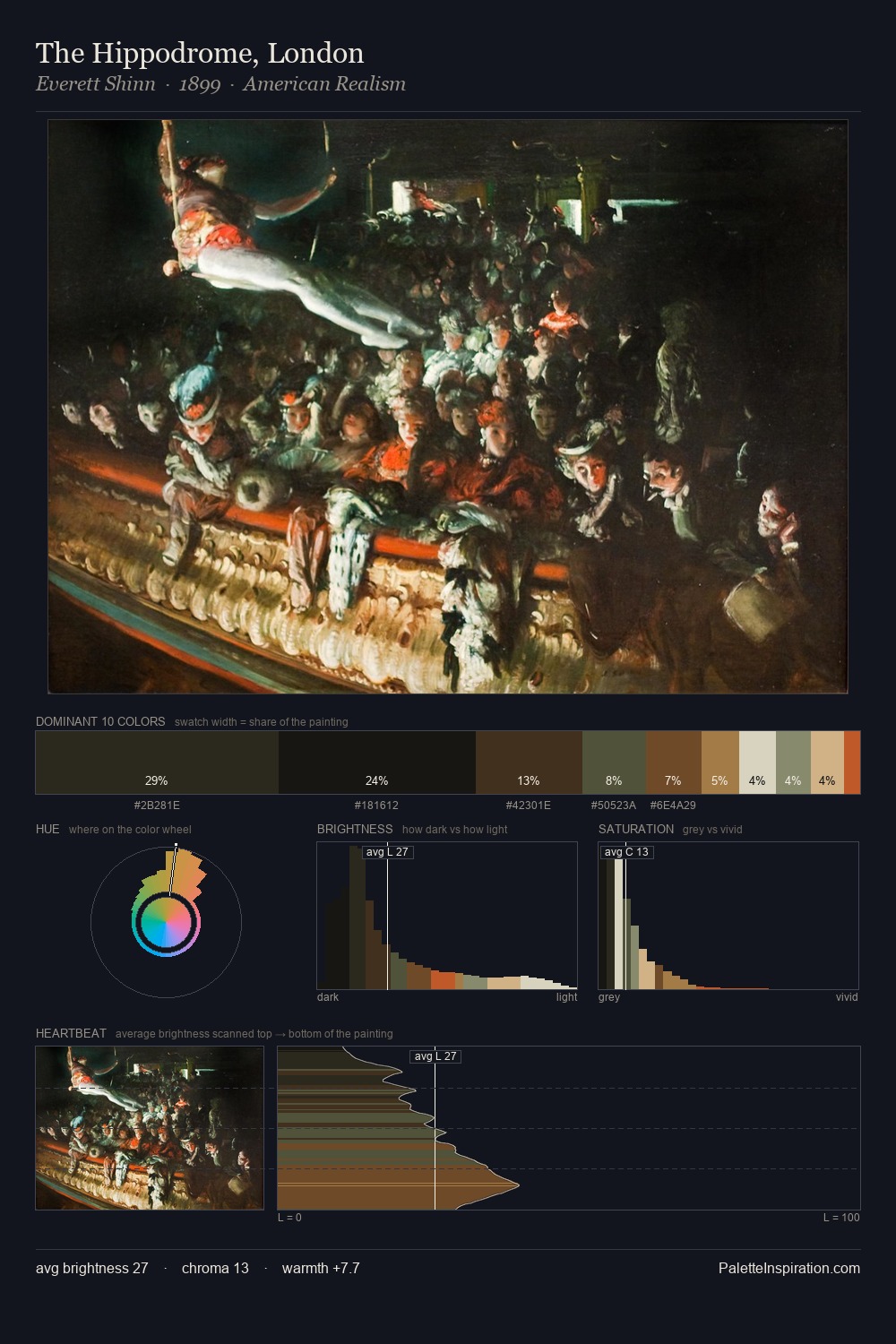
Task: Click 'how dark vs how light' caption
Action: pyautogui.click(x=455, y=830)
